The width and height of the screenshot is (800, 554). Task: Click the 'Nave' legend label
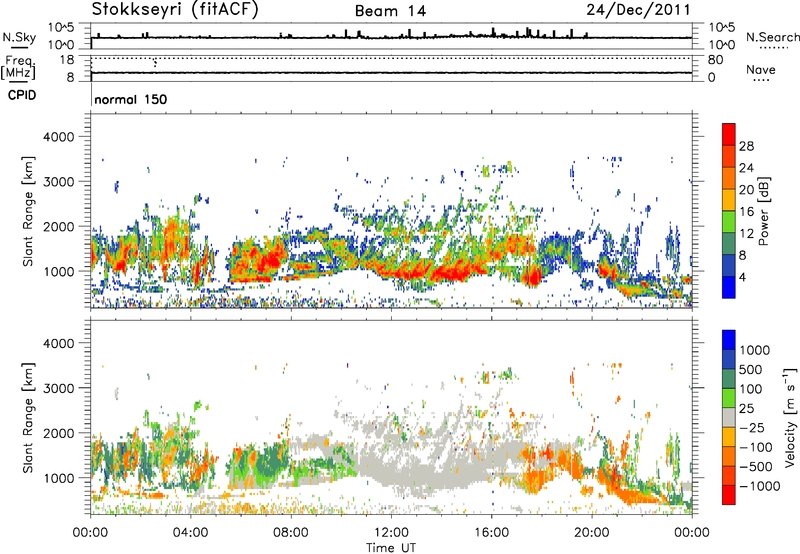point(761,69)
